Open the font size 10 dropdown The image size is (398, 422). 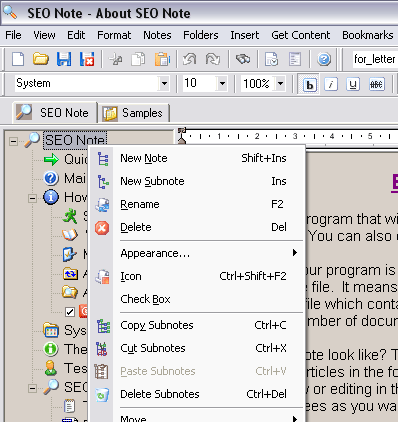(222, 84)
